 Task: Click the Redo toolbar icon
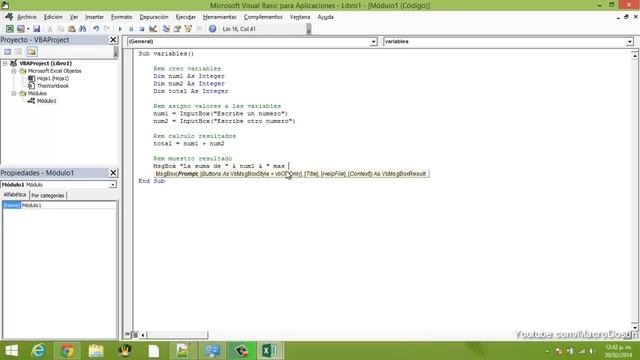click(107, 29)
